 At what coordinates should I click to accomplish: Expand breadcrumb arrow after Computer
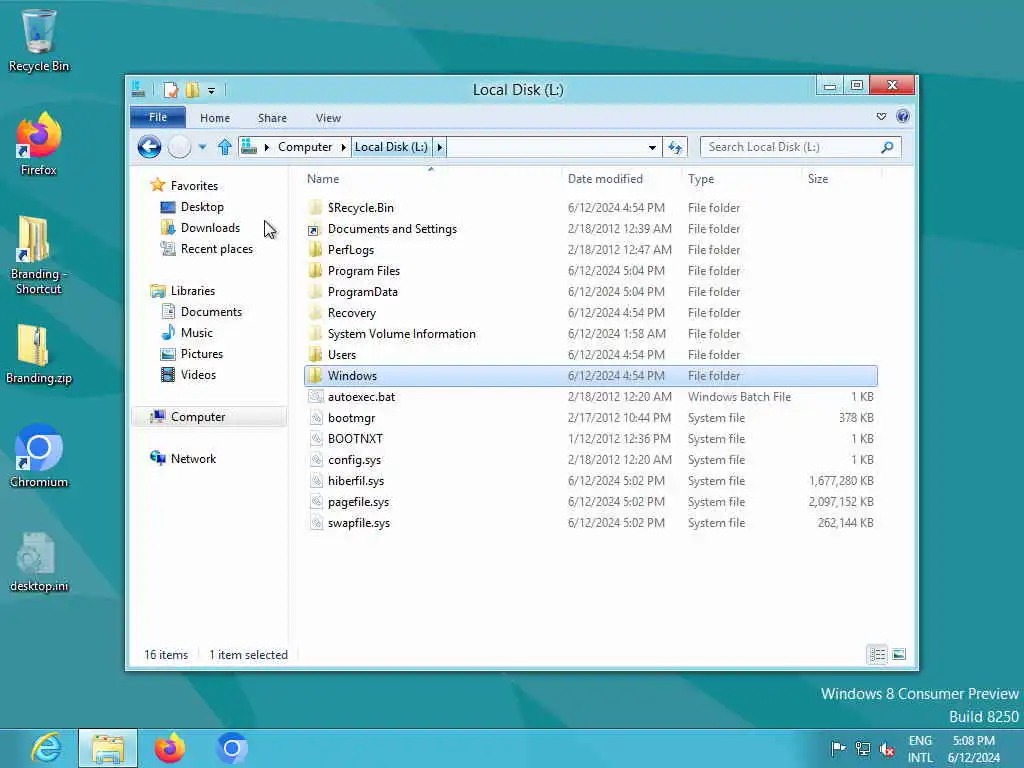tap(344, 147)
